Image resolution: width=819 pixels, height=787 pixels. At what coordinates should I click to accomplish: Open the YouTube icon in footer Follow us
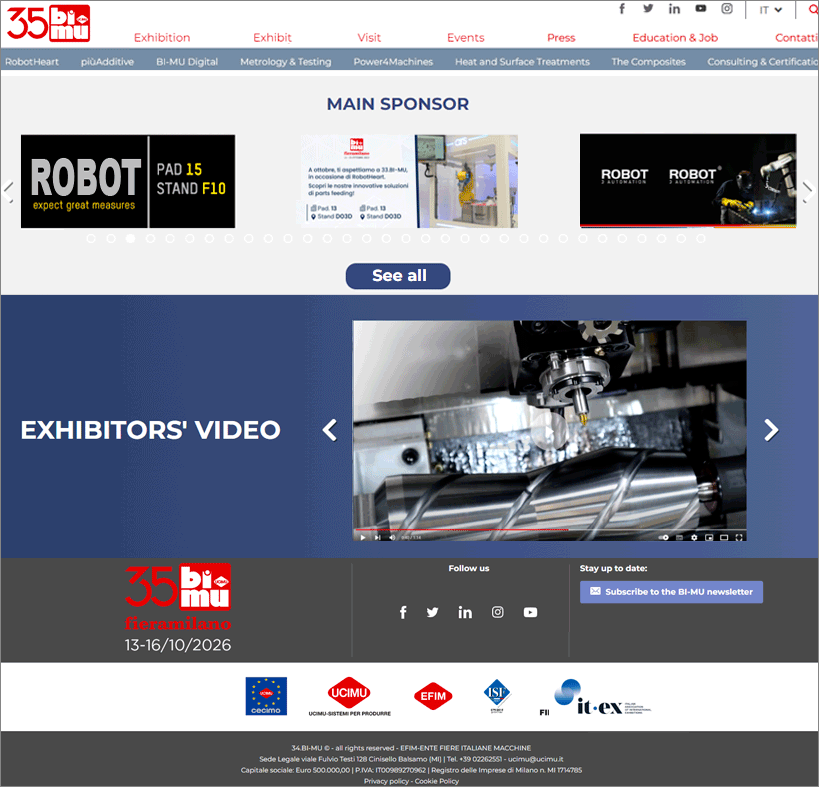click(x=530, y=612)
